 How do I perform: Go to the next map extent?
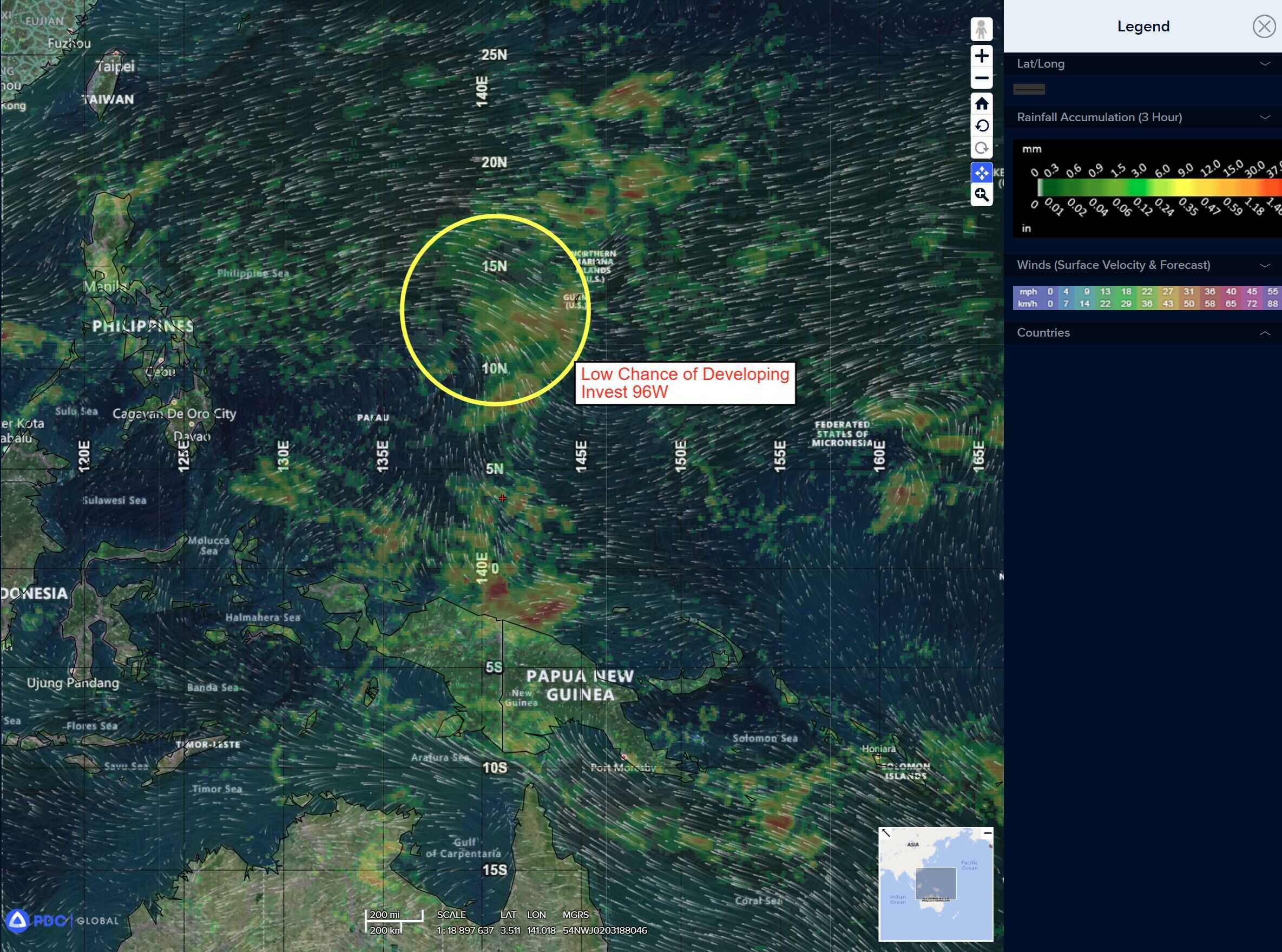click(x=981, y=148)
